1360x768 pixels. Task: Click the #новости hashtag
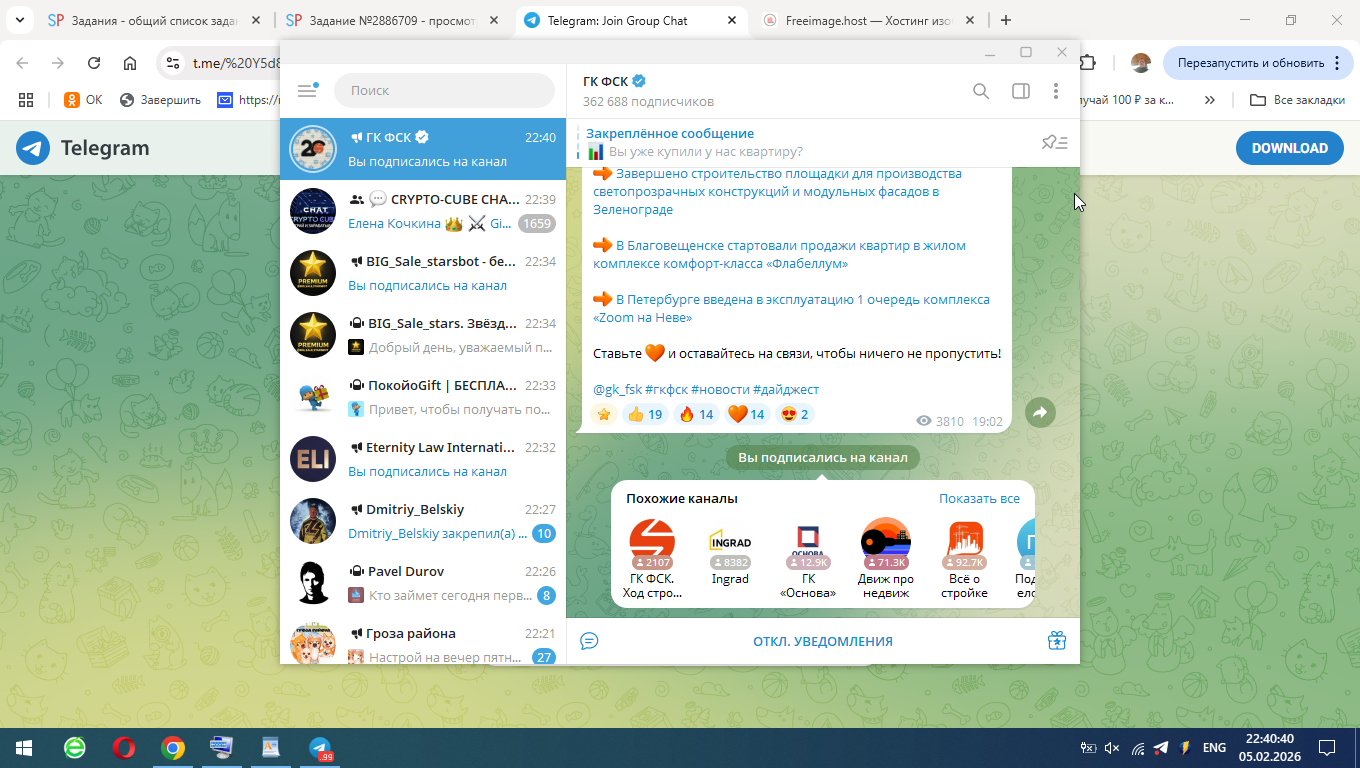[x=720, y=389]
